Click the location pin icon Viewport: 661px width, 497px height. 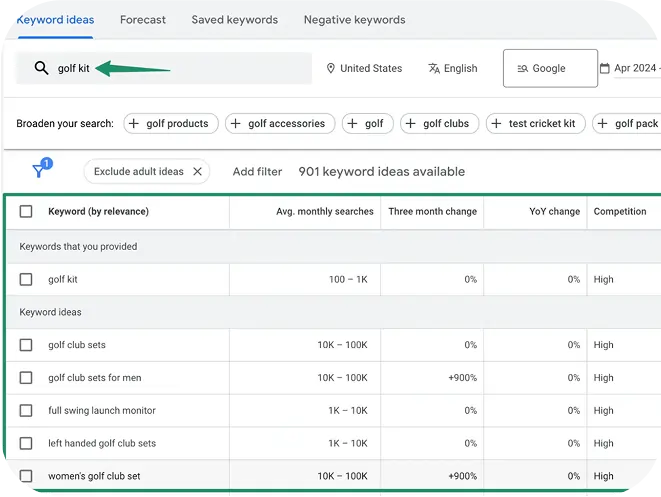(x=331, y=69)
